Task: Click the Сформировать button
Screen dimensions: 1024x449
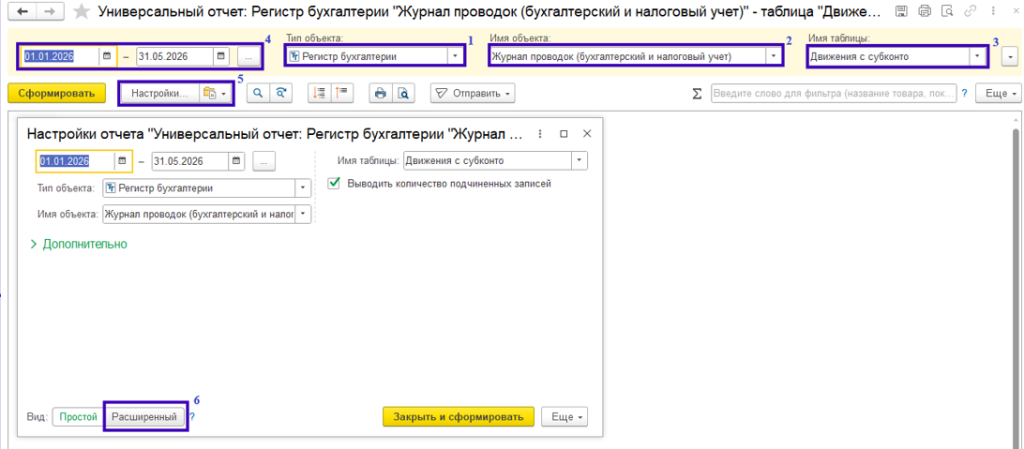Action: 56,93
